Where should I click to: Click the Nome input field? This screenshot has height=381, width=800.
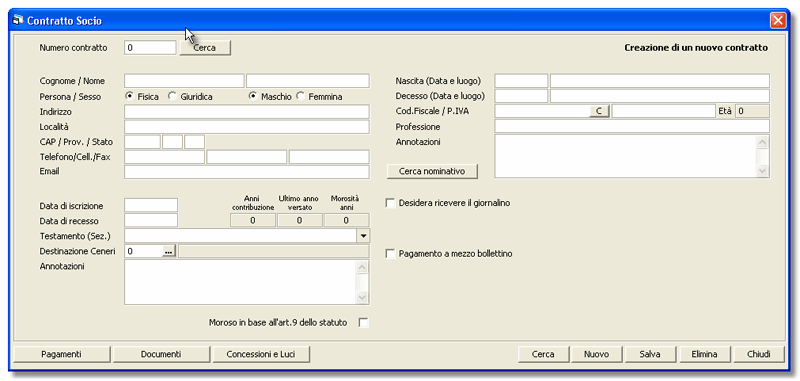(308, 81)
